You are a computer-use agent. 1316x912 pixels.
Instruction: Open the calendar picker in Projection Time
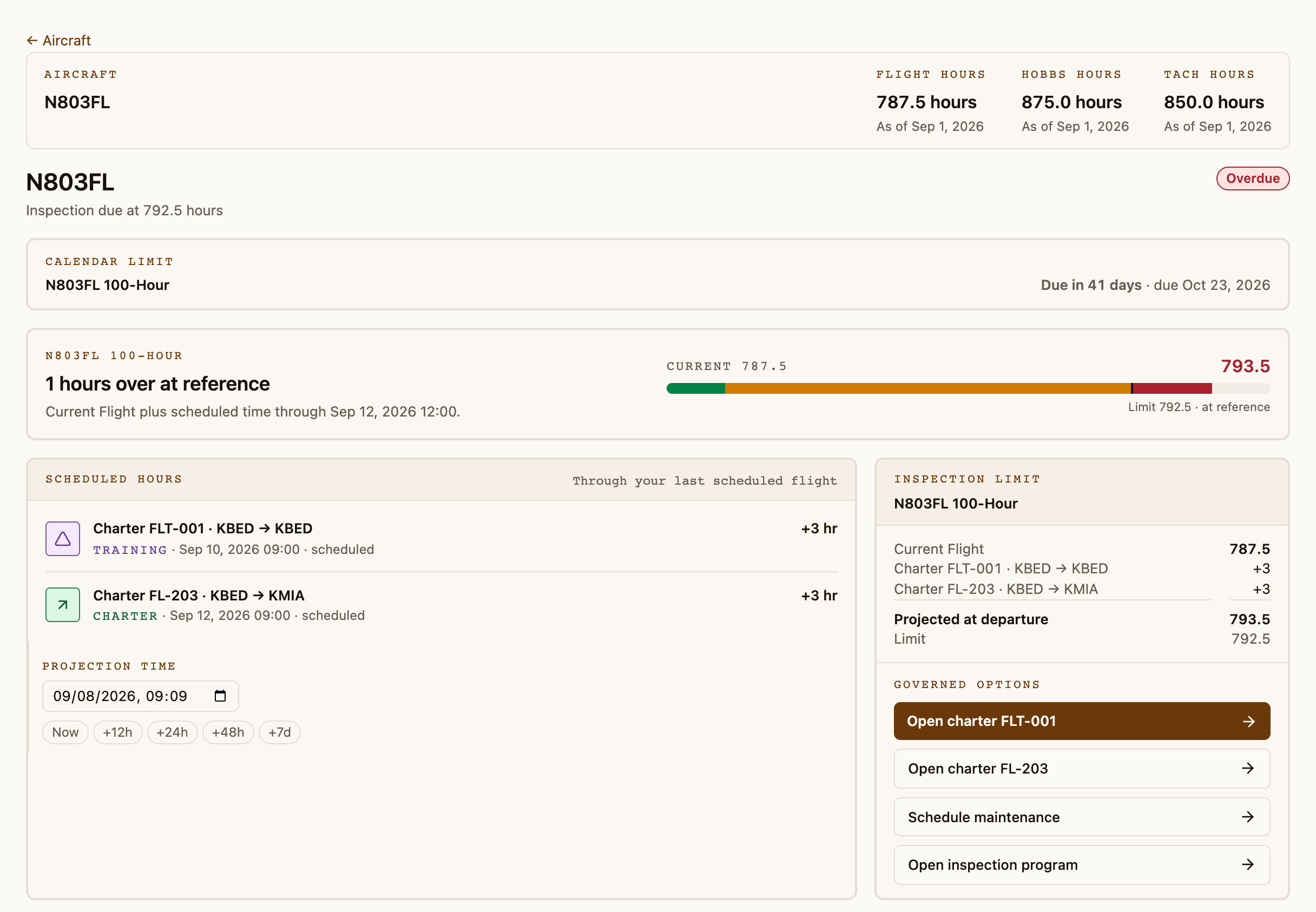click(x=220, y=696)
